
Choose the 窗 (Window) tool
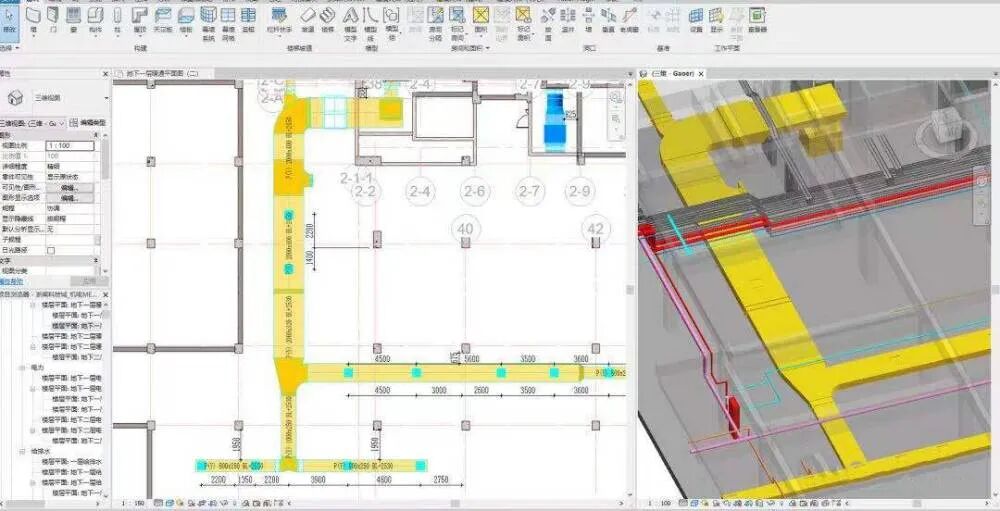coord(74,20)
